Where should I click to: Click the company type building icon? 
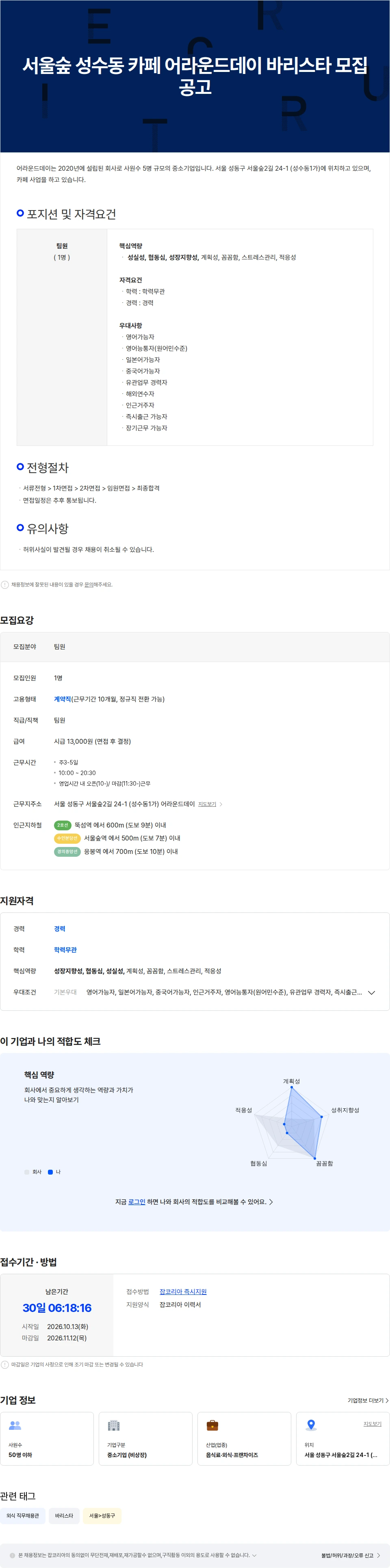[113, 1425]
